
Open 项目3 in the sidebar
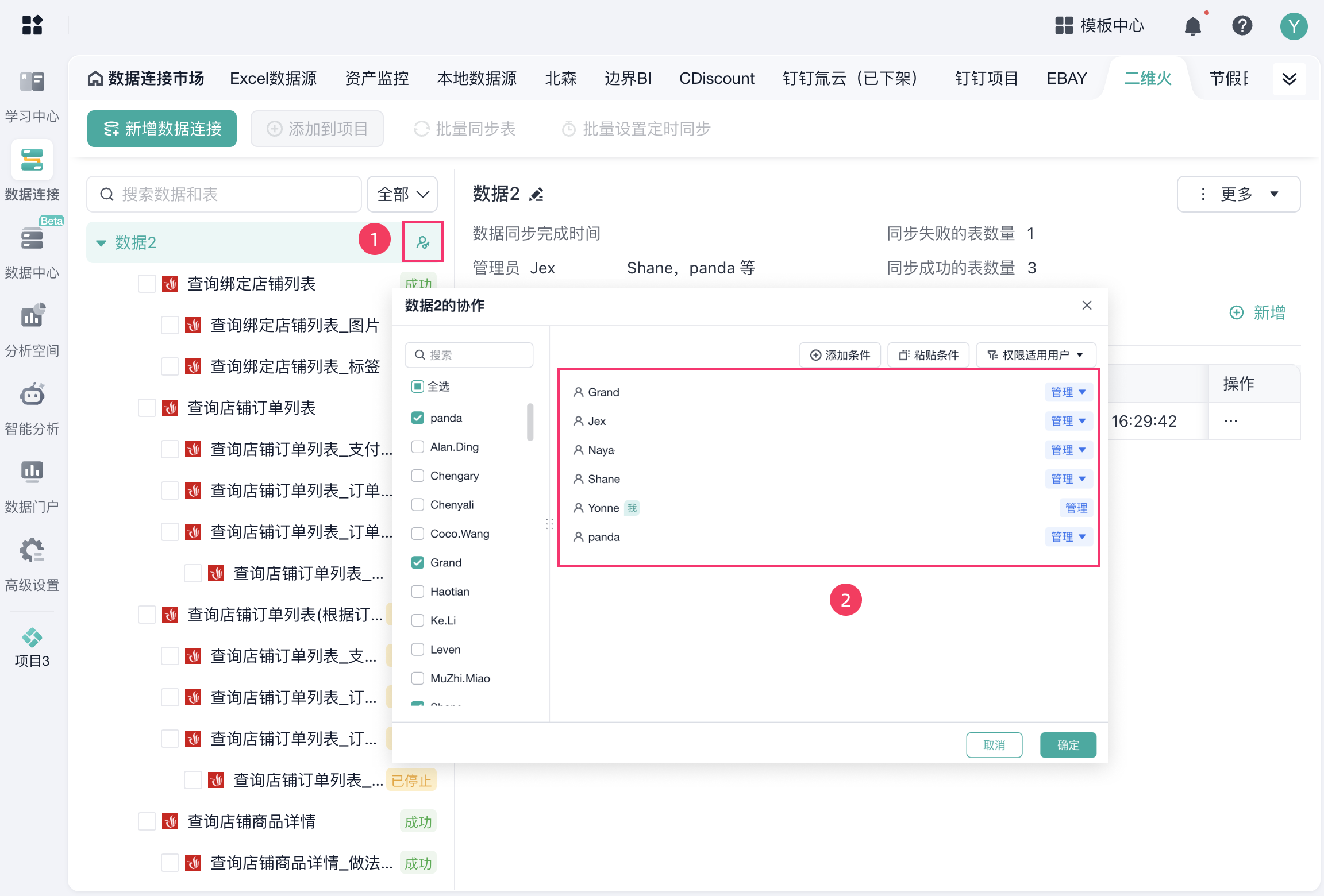click(32, 647)
